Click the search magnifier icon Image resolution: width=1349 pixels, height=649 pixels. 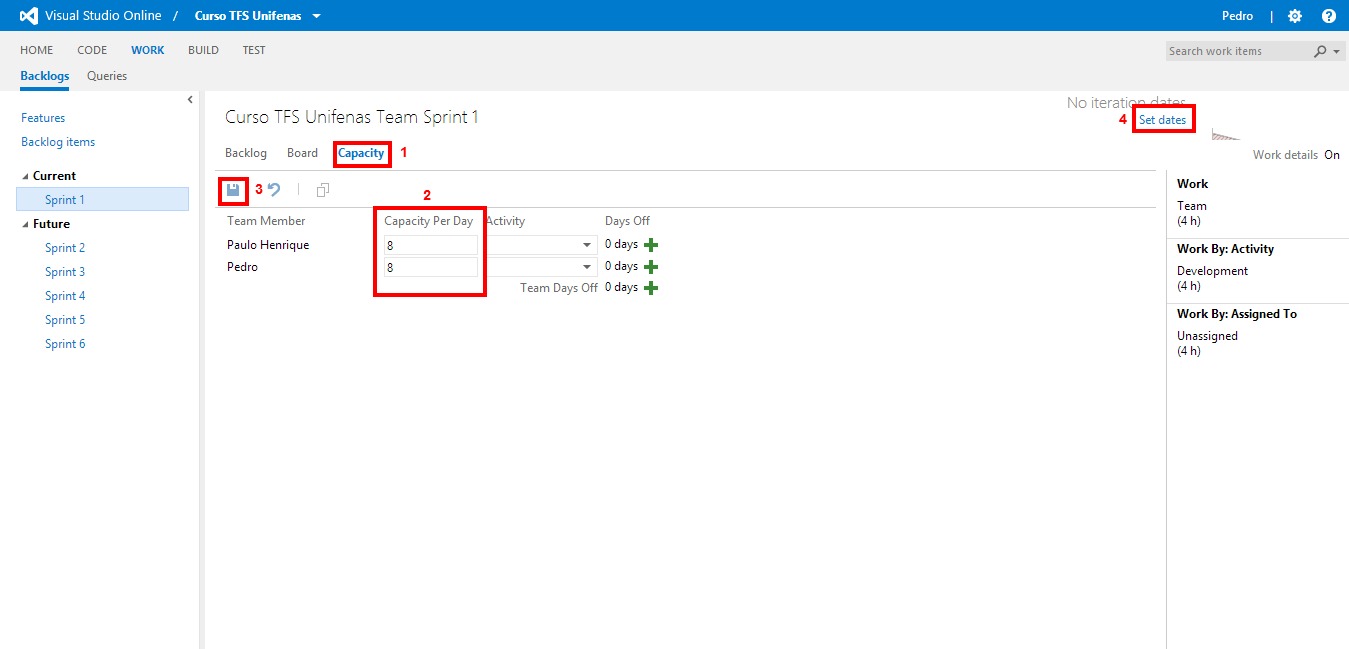coord(1320,51)
